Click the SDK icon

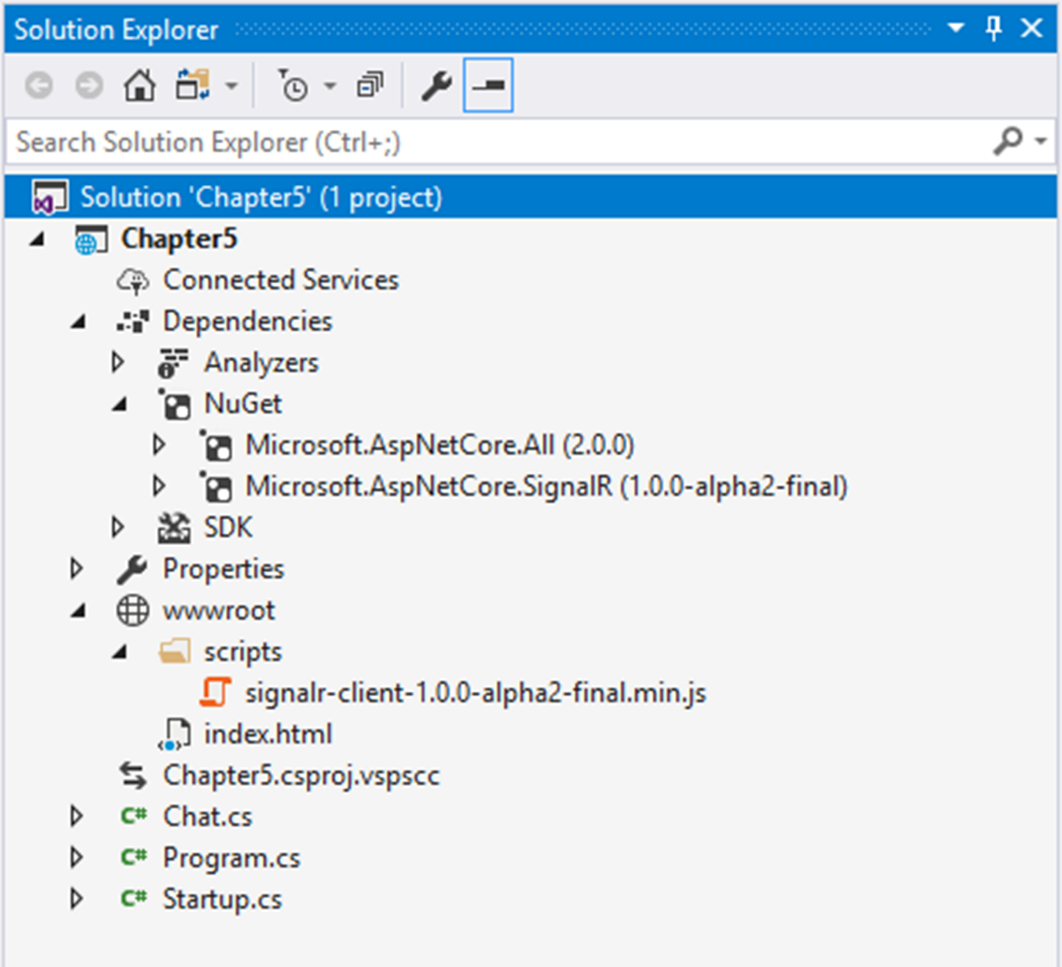click(x=174, y=528)
